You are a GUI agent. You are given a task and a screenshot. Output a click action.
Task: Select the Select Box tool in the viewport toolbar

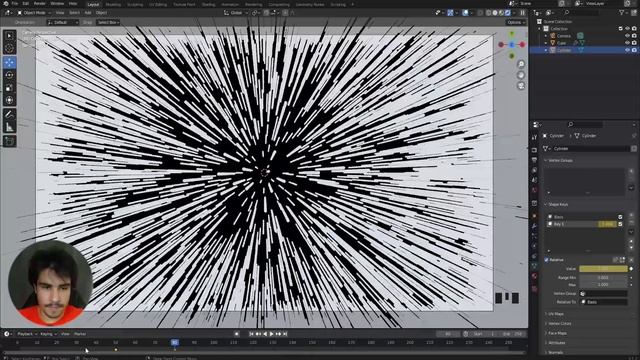point(9,36)
